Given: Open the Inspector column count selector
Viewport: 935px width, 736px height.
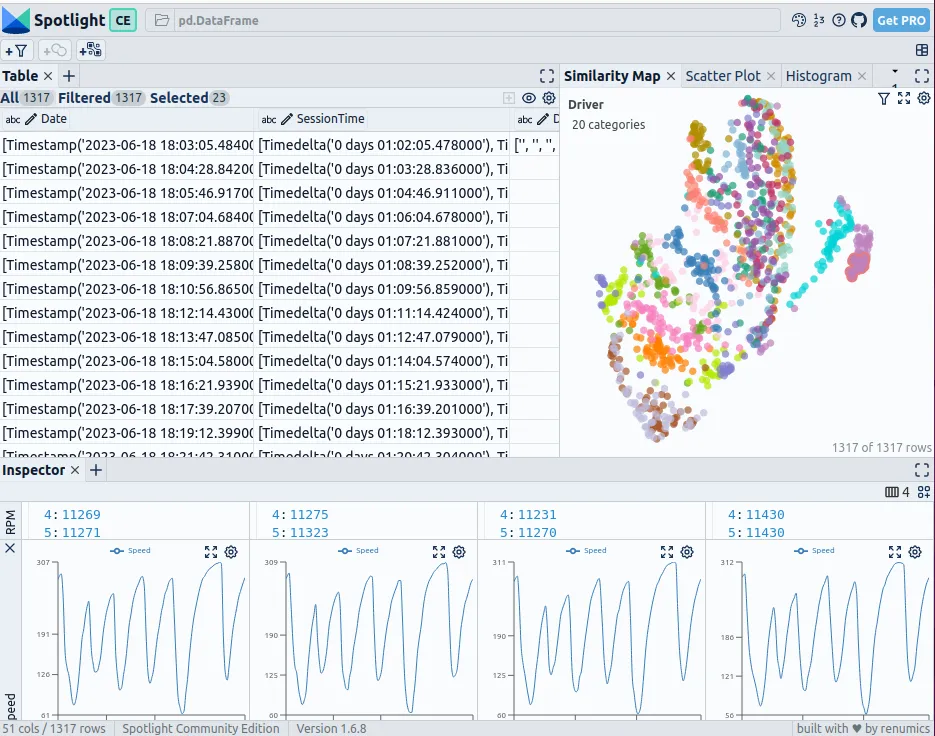Looking at the screenshot, I should [x=897, y=492].
